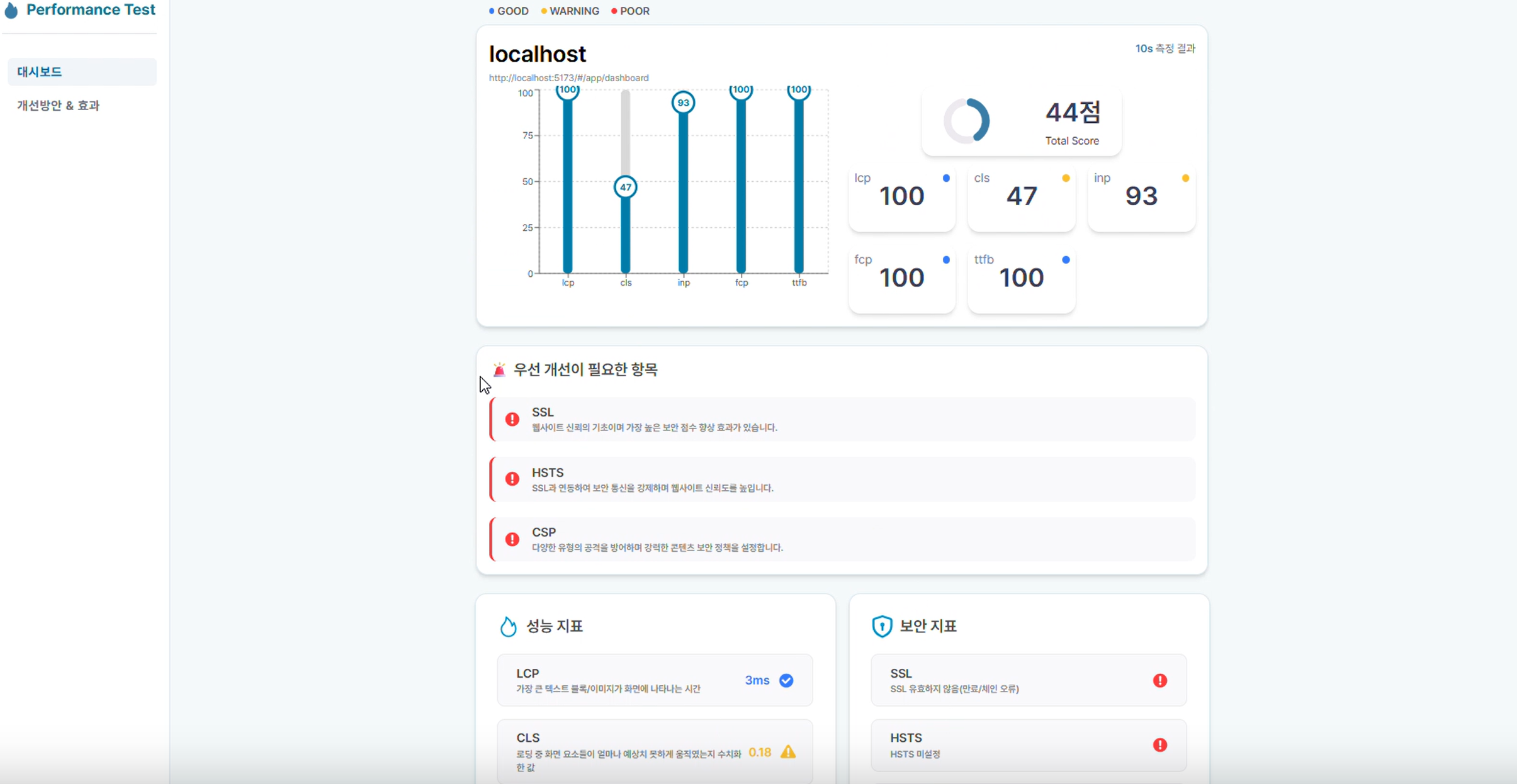Click the Total Score donut chart
The height and width of the screenshot is (784, 1517).
(966, 121)
